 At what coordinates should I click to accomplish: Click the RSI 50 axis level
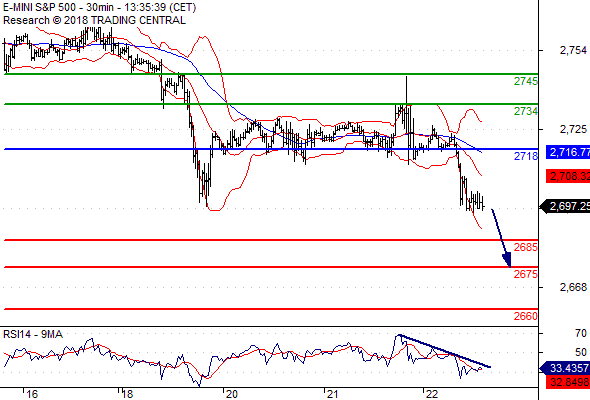point(581,353)
